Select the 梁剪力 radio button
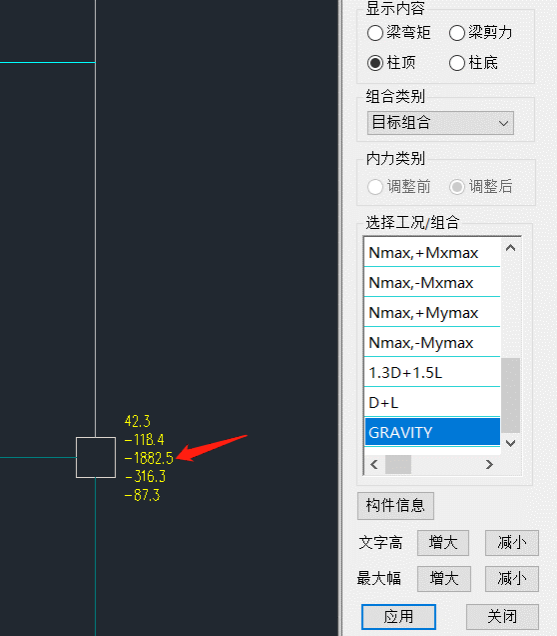Screen dimensions: 557x636 481,33
